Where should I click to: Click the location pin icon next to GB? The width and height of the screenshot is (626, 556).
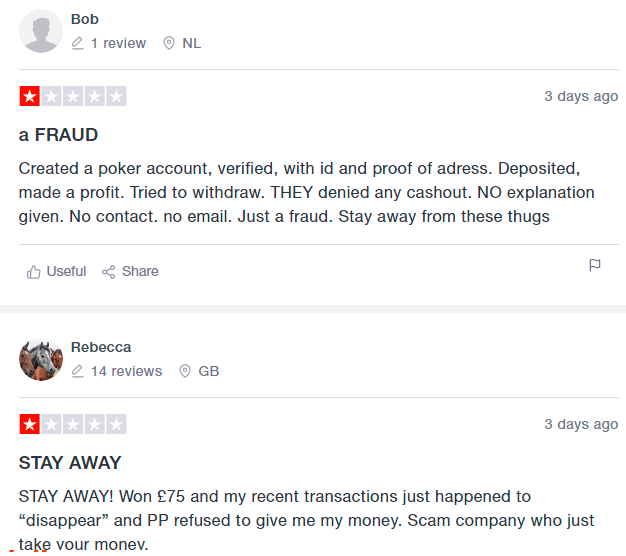[x=185, y=371]
